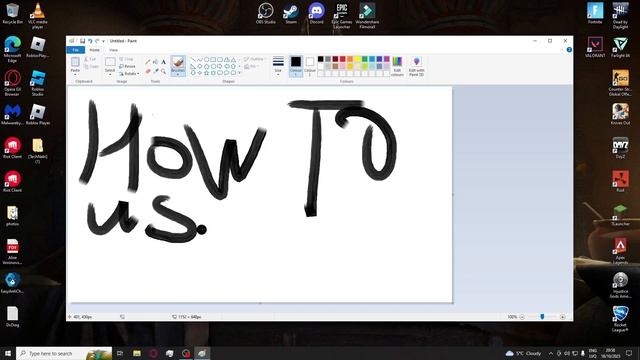Click the Select rectangle tool

click(110, 62)
